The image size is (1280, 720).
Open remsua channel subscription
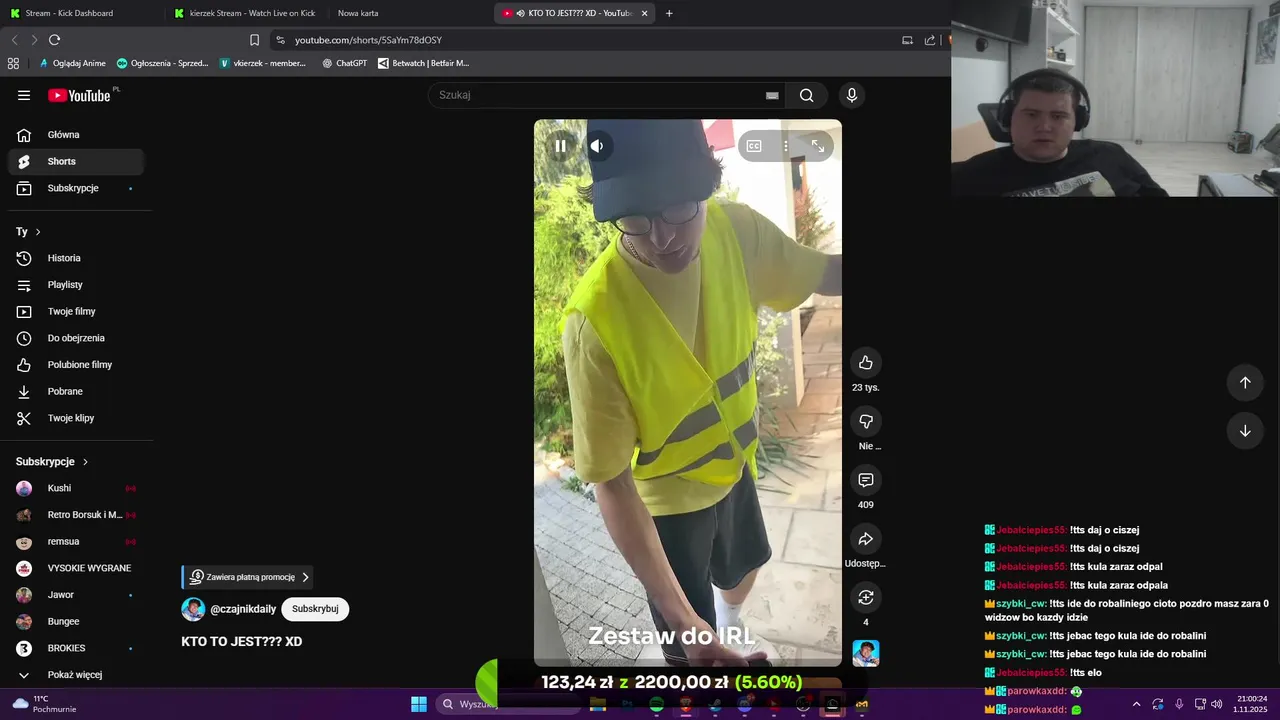click(x=75, y=541)
